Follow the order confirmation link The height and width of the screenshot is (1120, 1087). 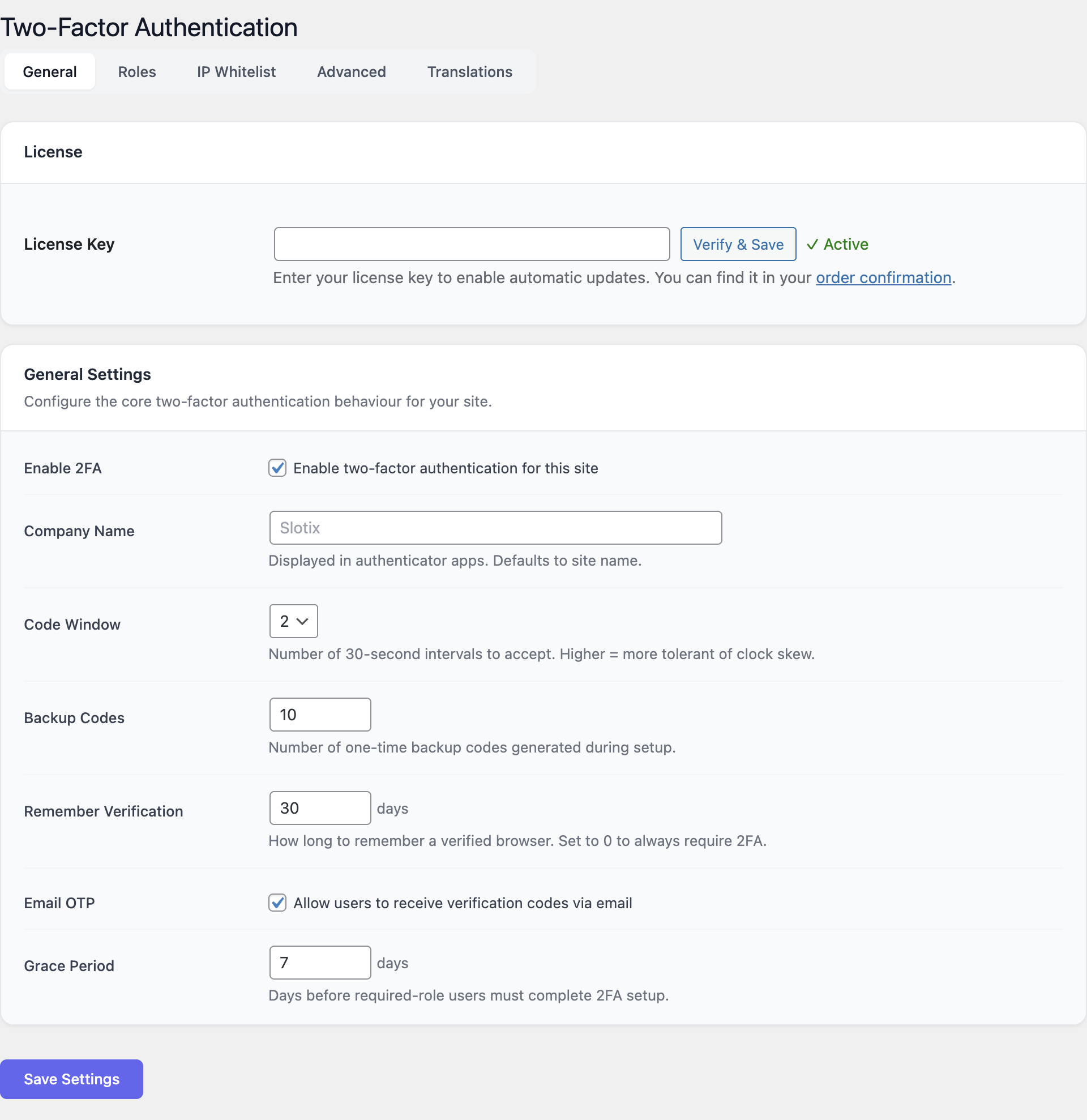883,277
